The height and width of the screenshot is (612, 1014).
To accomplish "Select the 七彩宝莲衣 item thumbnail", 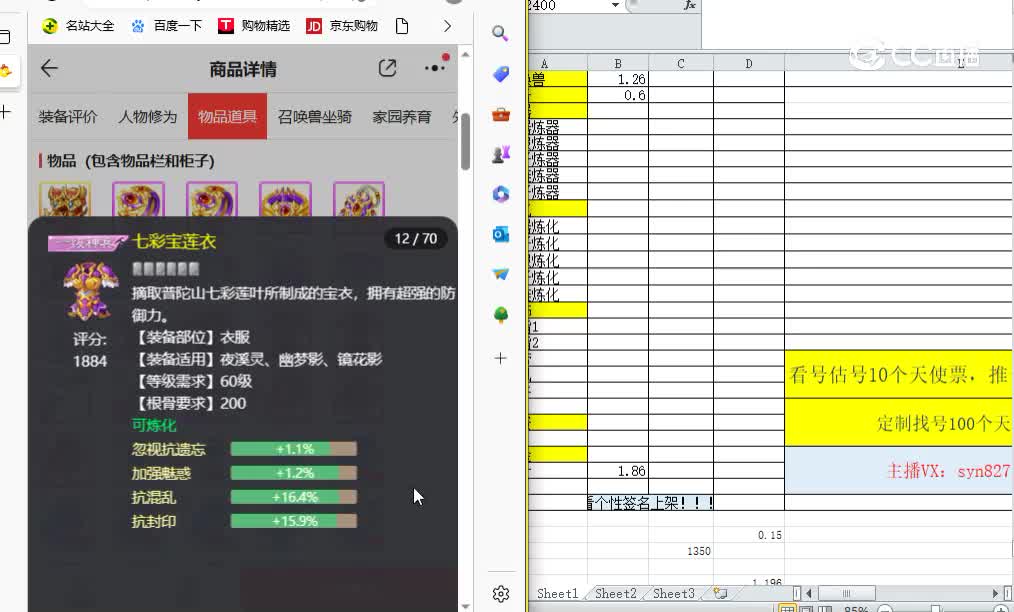I will [x=88, y=290].
